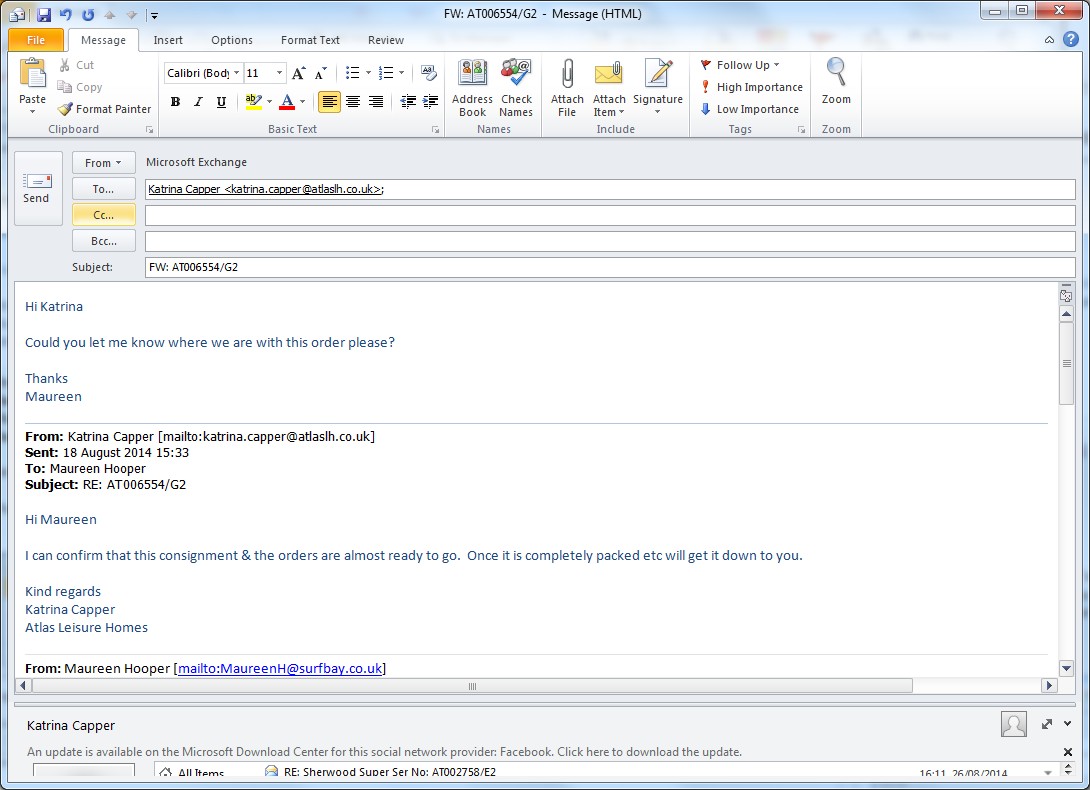Viewport: 1090px width, 790px height.
Task: Click the yellow text highlight color button
Action: (252, 102)
